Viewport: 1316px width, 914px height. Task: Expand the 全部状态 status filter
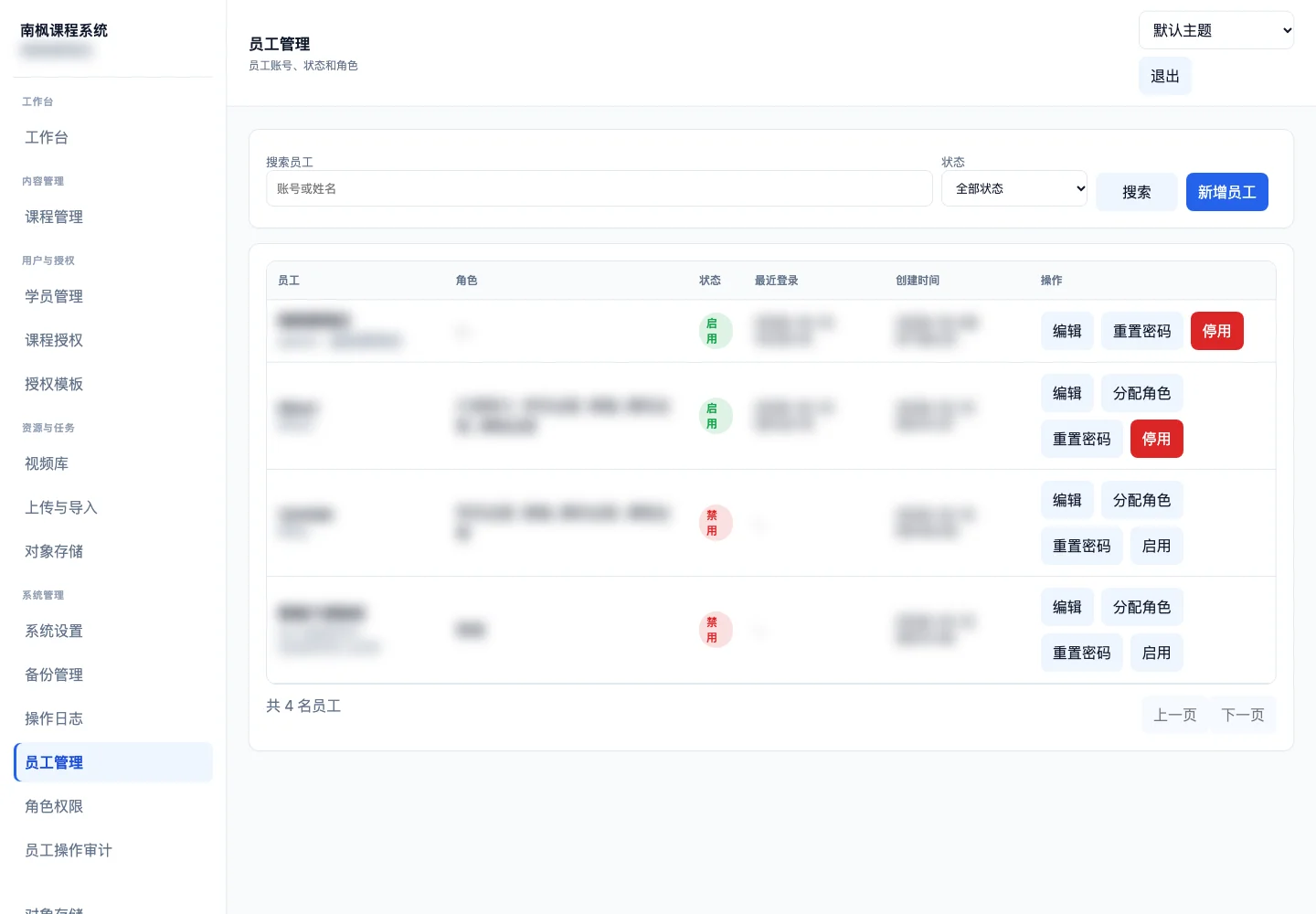(1014, 188)
